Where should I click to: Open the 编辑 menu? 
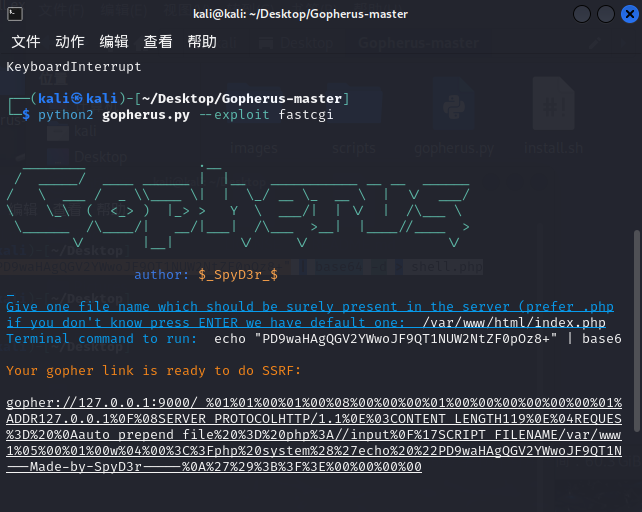pyautogui.click(x=114, y=41)
